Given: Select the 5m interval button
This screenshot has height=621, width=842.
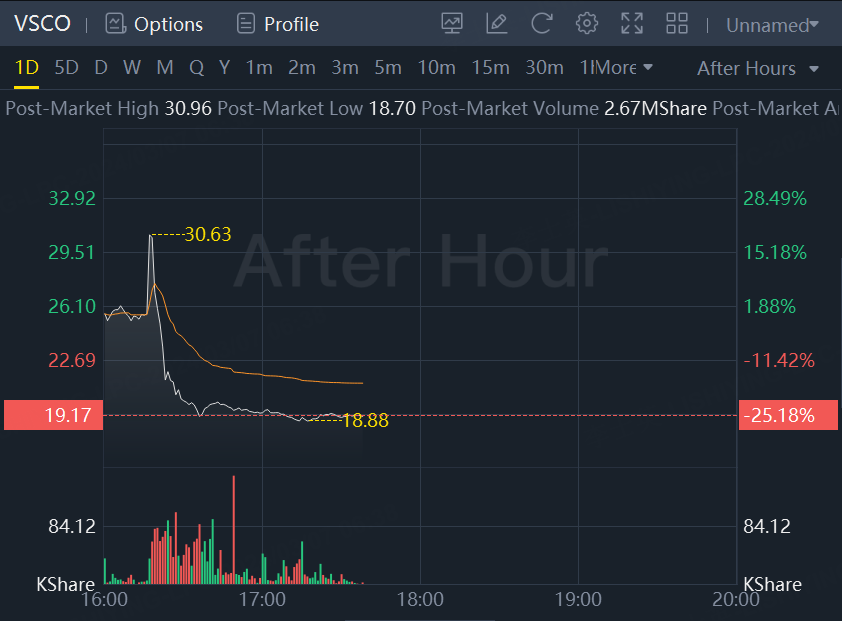Looking at the screenshot, I should pos(388,67).
